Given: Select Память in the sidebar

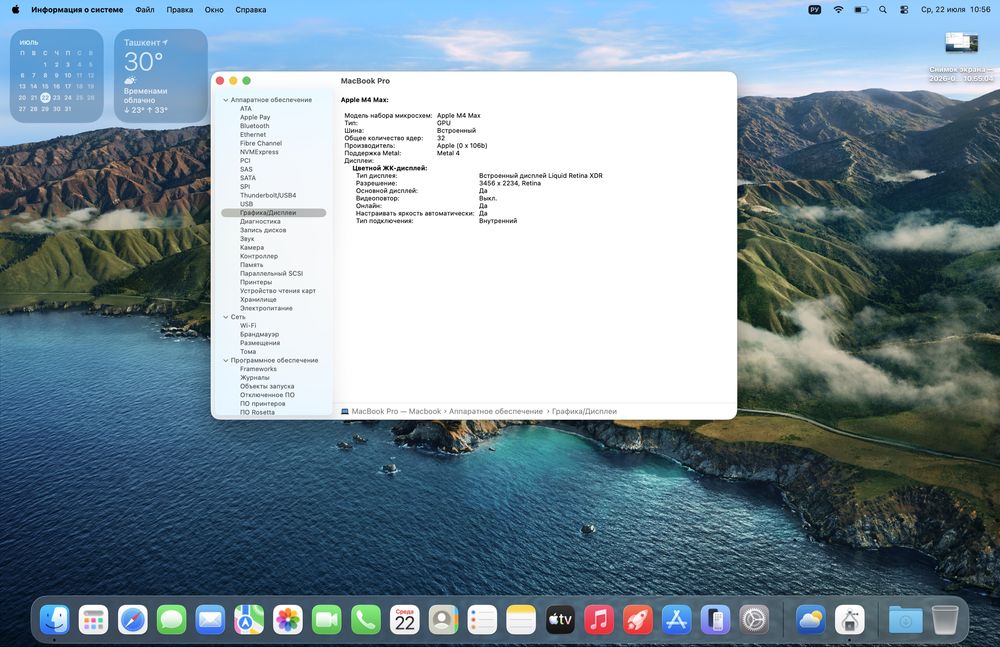Looking at the screenshot, I should coord(251,265).
